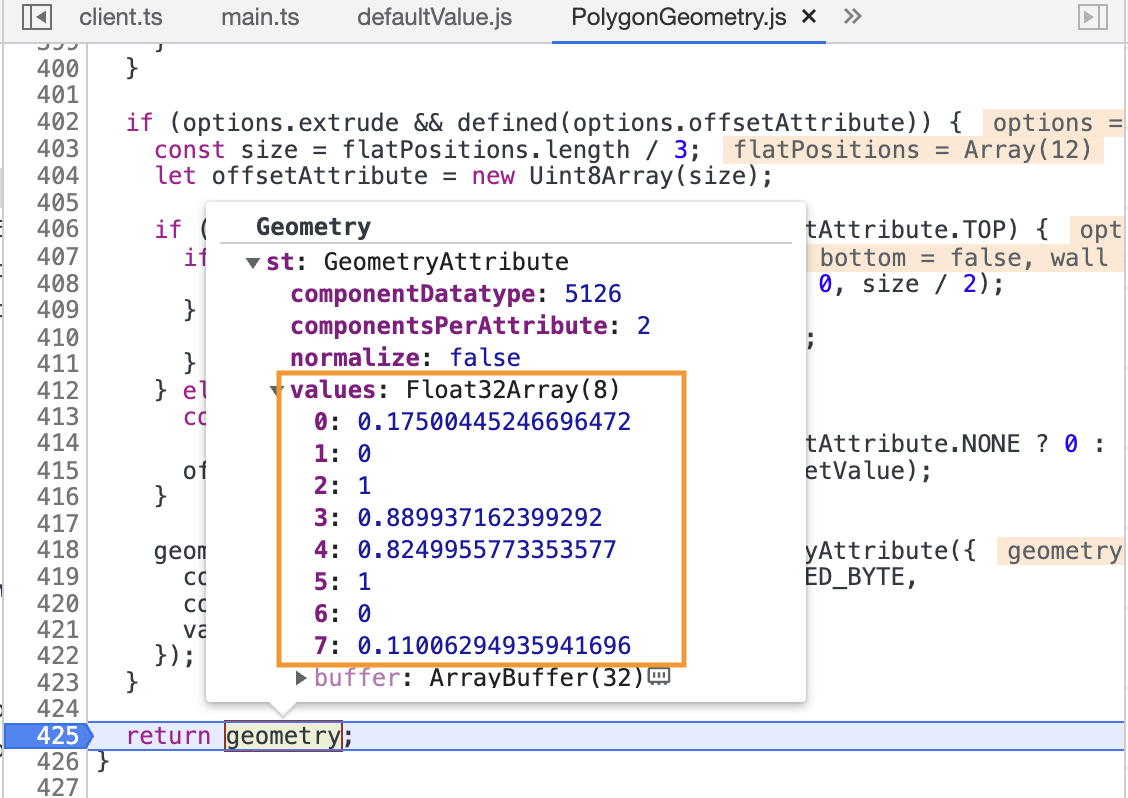Click line number 410 to set breakpoint
Image resolution: width=1128 pixels, height=798 pixels.
click(x=60, y=337)
